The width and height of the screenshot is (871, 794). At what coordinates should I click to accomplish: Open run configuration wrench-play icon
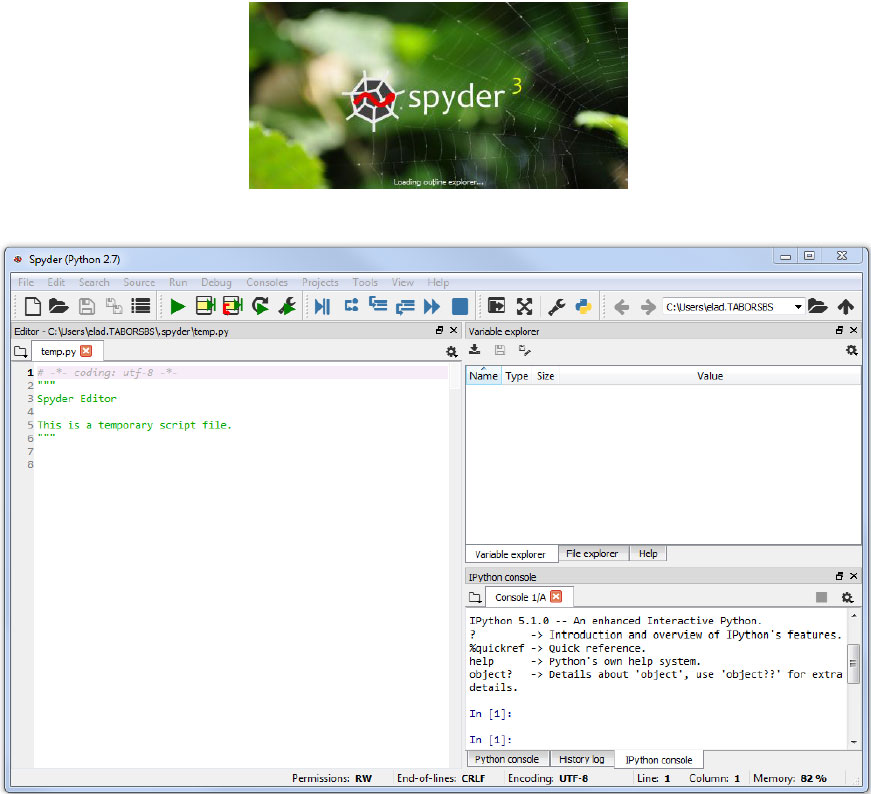[287, 306]
